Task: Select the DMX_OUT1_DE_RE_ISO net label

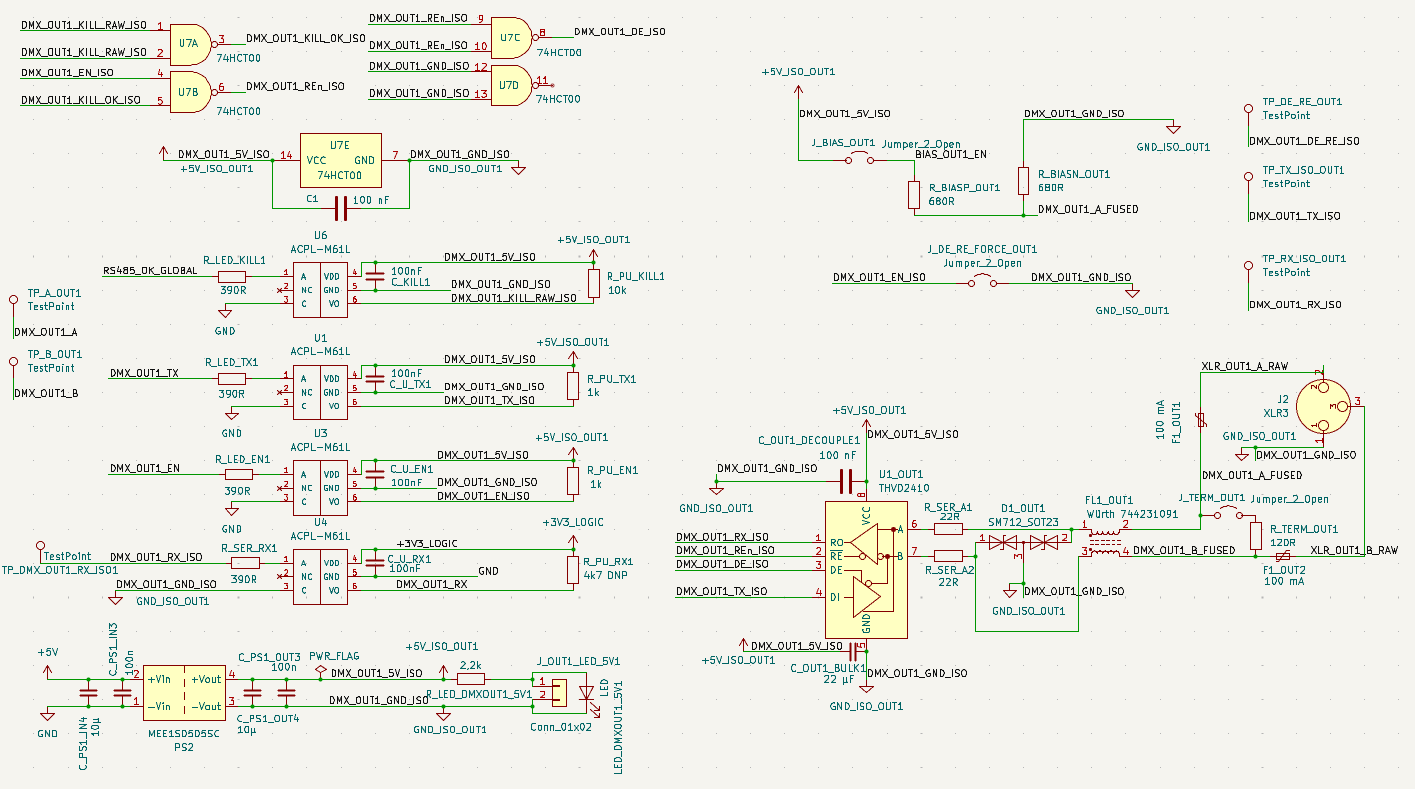Action: (x=1304, y=141)
